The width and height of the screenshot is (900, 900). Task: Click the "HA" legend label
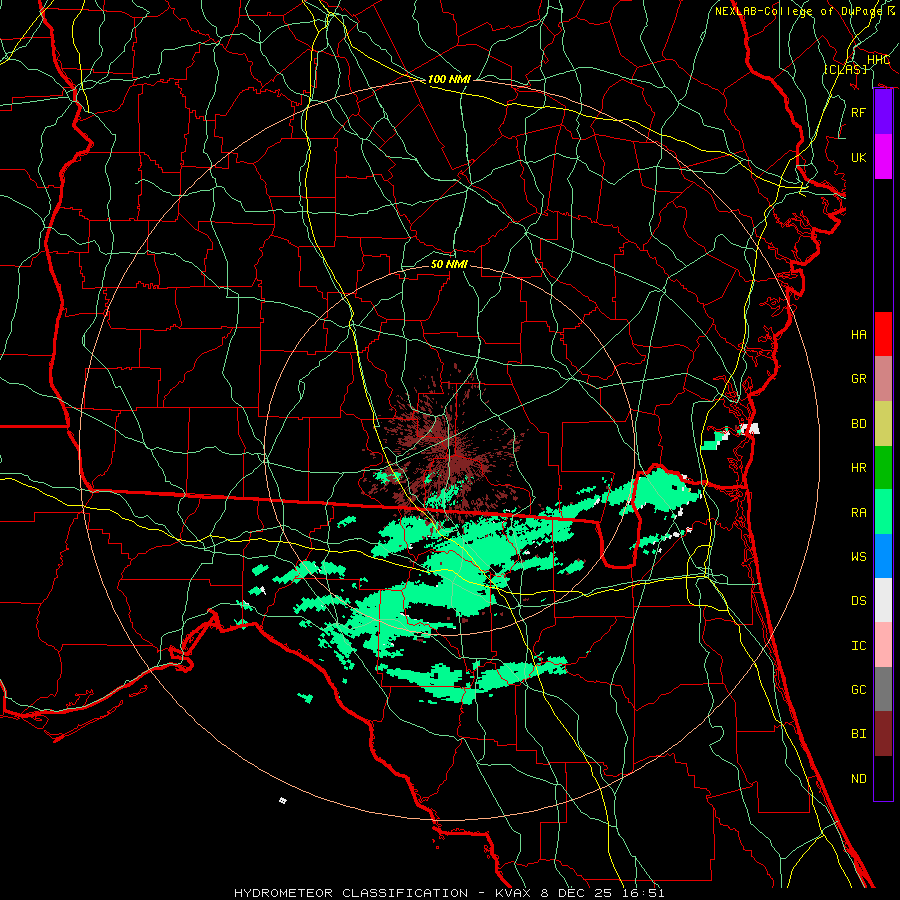pos(859,335)
